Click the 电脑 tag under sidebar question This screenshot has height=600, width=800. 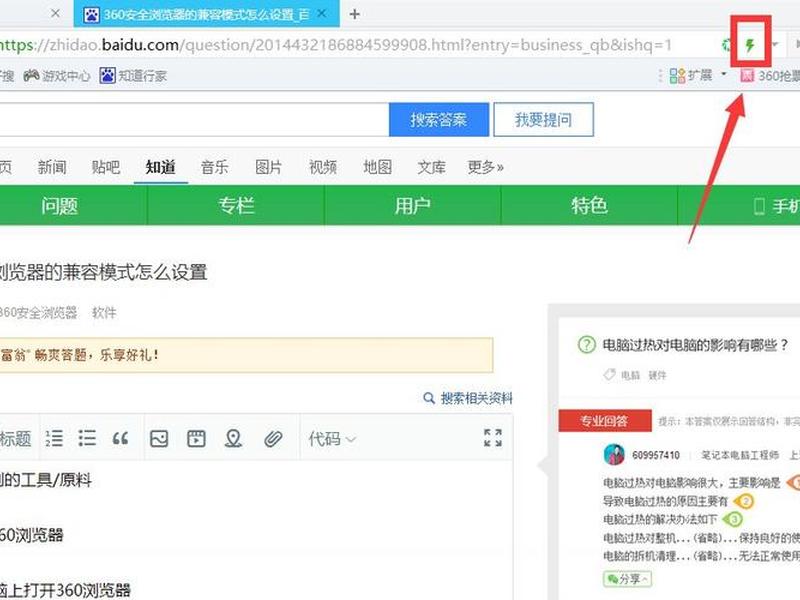(x=631, y=376)
